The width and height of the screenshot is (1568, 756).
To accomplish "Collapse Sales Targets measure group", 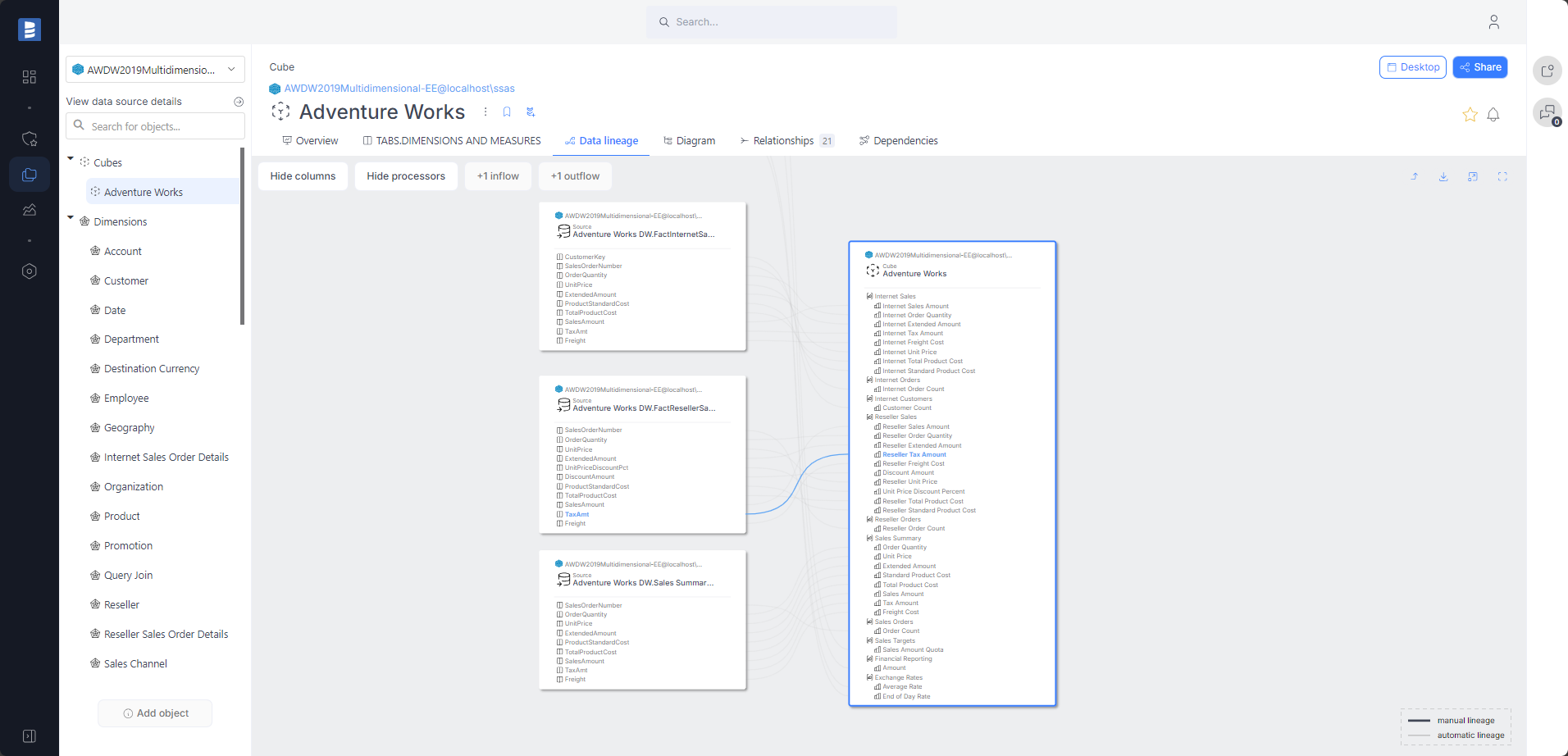I will tap(870, 641).
